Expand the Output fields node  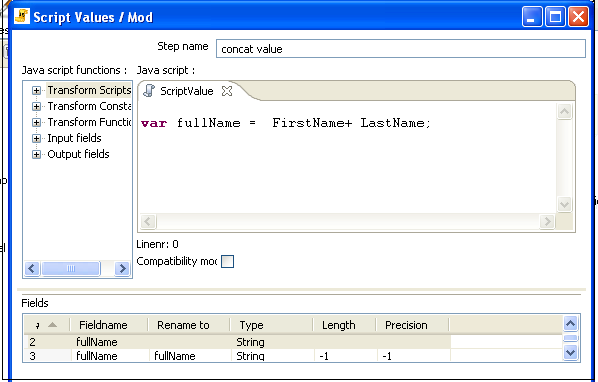click(x=36, y=154)
